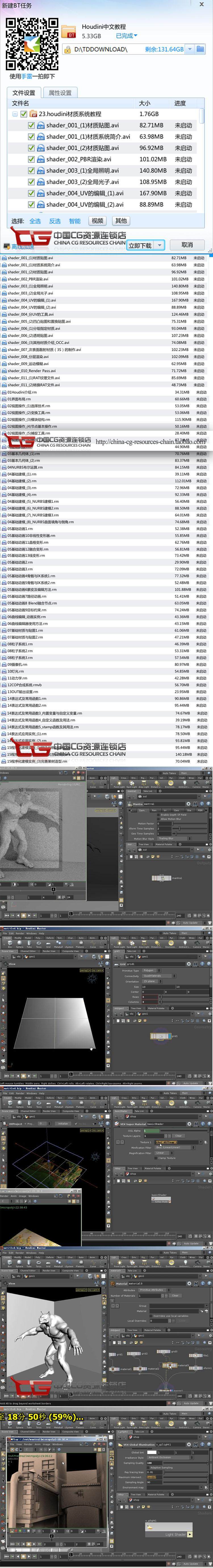Uncheck shader_004_UV的编辑_(2).avi checkbox
The image size is (213, 1568).
tap(32, 205)
